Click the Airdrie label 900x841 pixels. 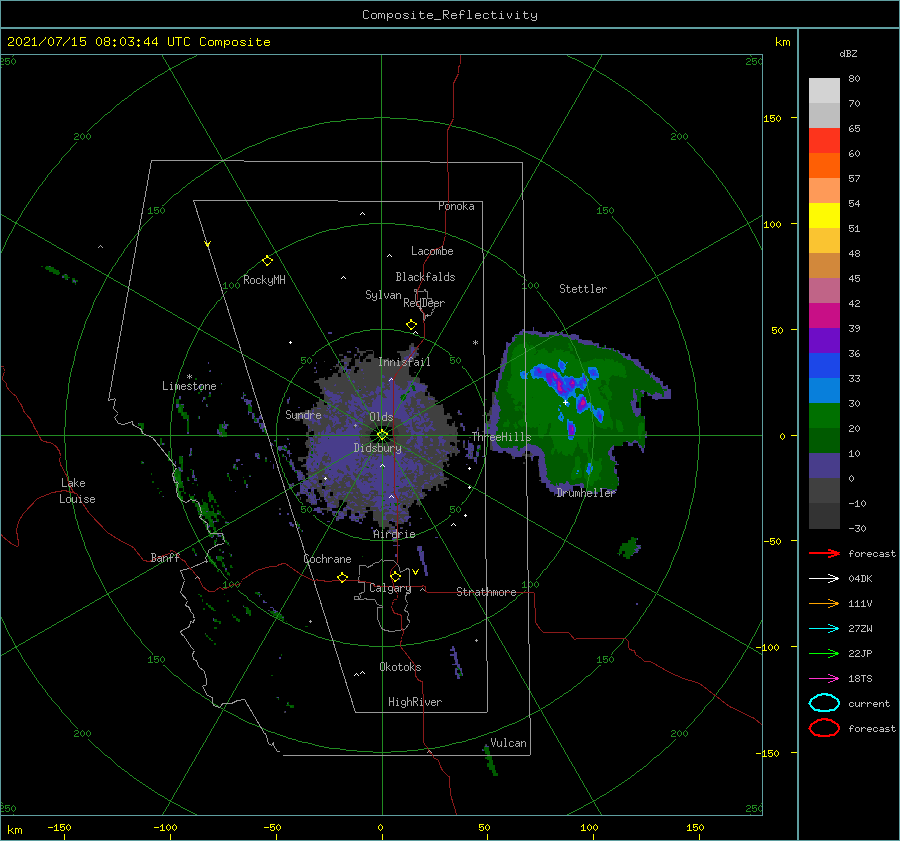click(x=394, y=534)
